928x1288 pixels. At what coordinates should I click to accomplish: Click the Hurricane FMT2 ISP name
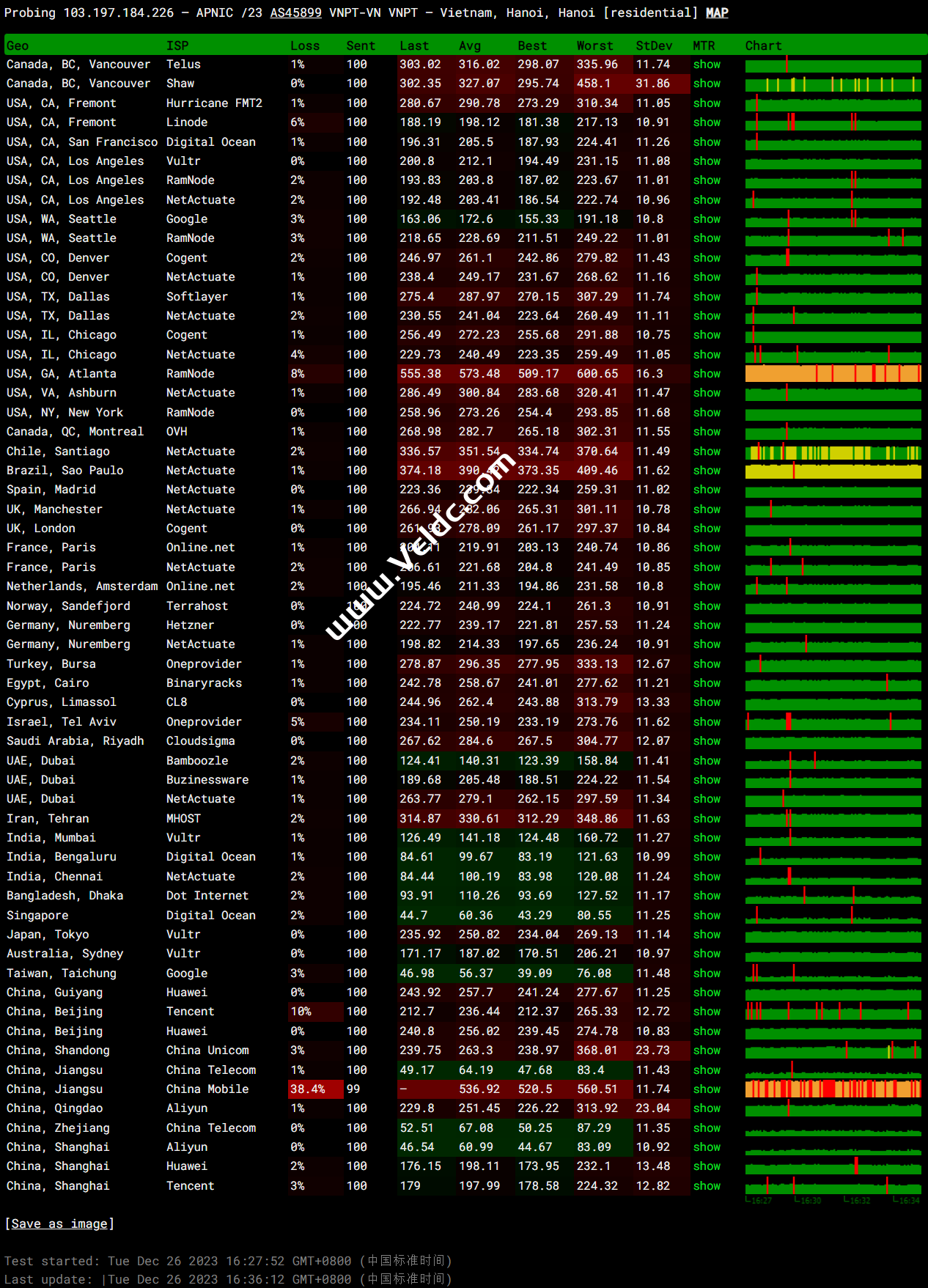coord(214,103)
